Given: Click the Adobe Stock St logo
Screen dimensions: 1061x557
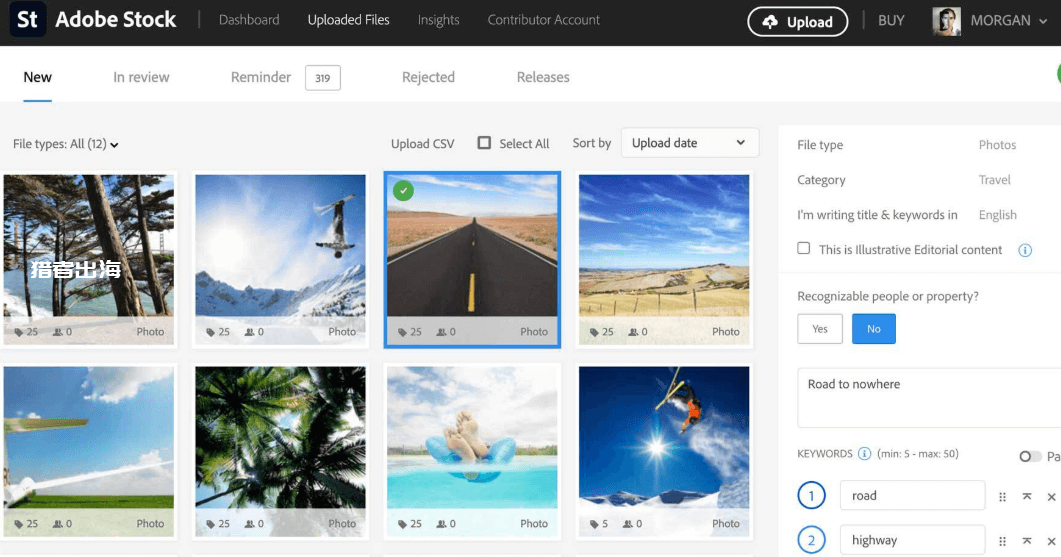Looking at the screenshot, I should (28, 20).
